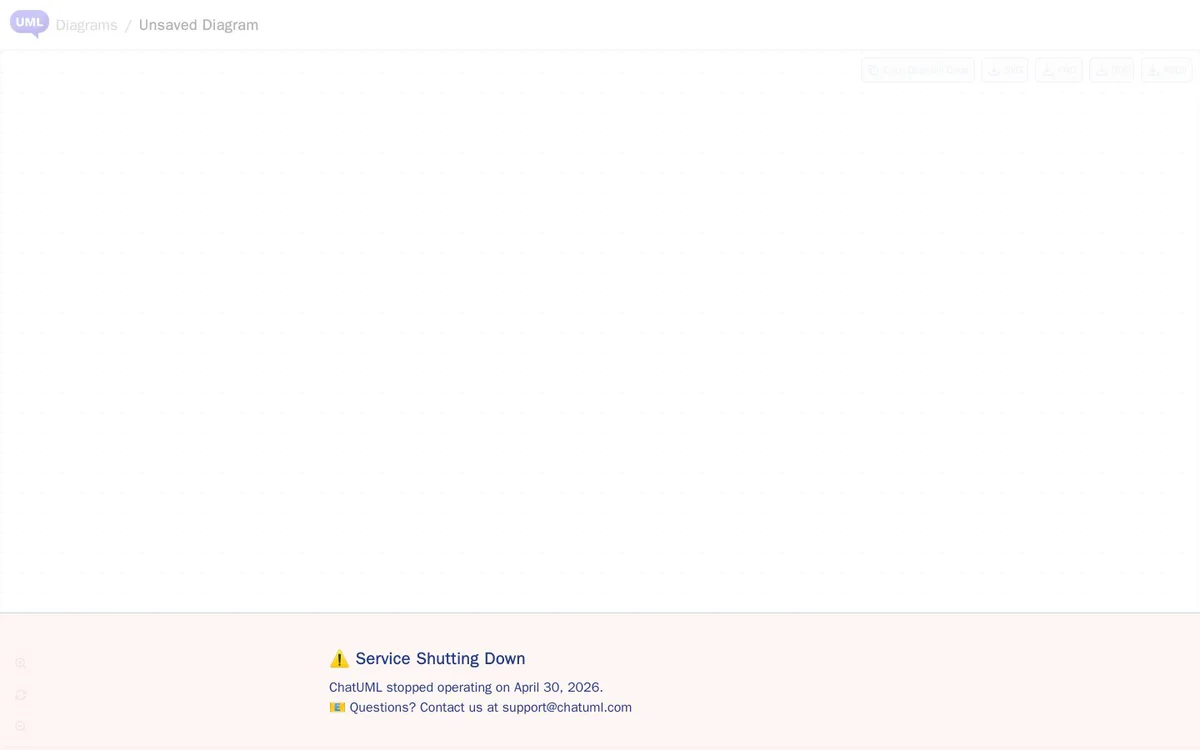
Task: Click the Service Shutting Down heading
Action: coord(427,658)
